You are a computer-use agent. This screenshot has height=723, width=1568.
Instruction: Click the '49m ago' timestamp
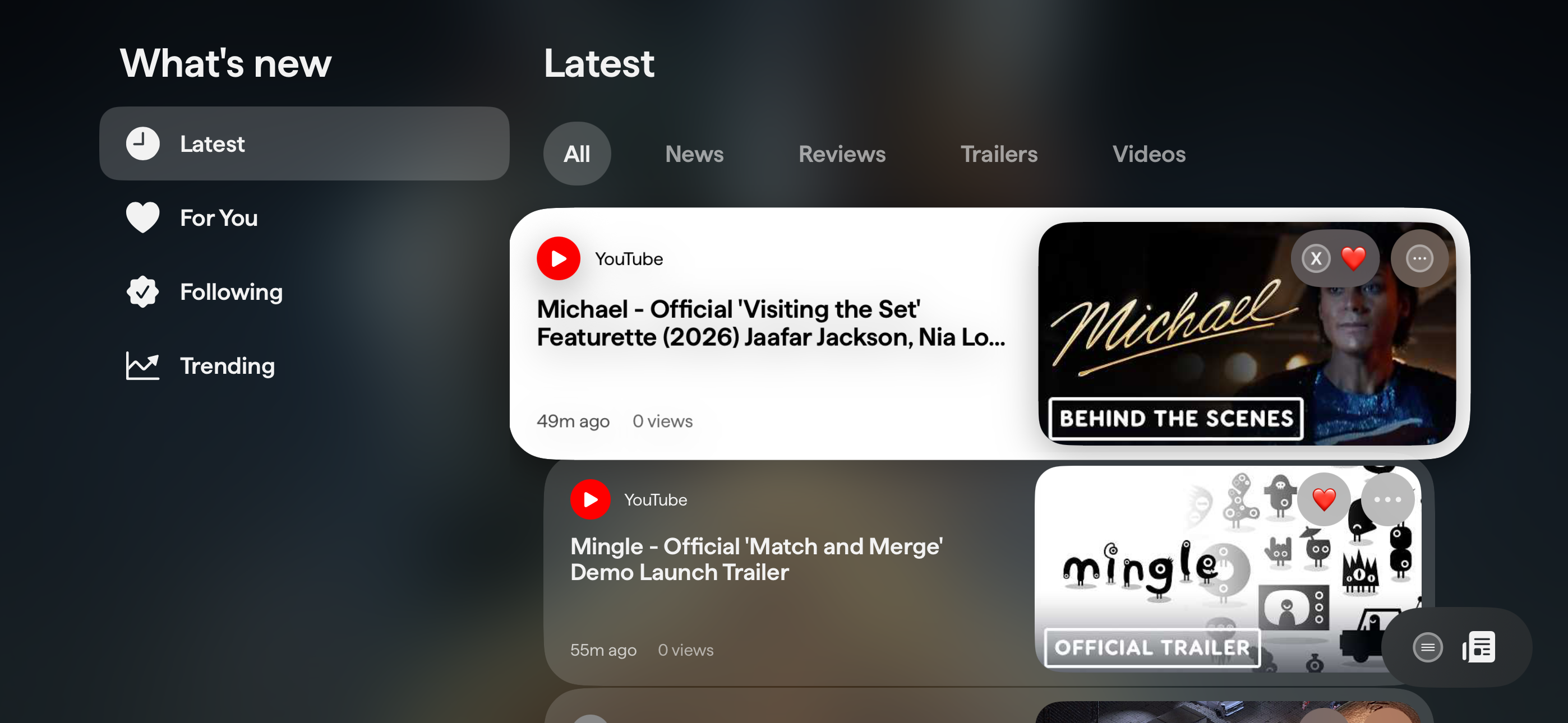573,421
